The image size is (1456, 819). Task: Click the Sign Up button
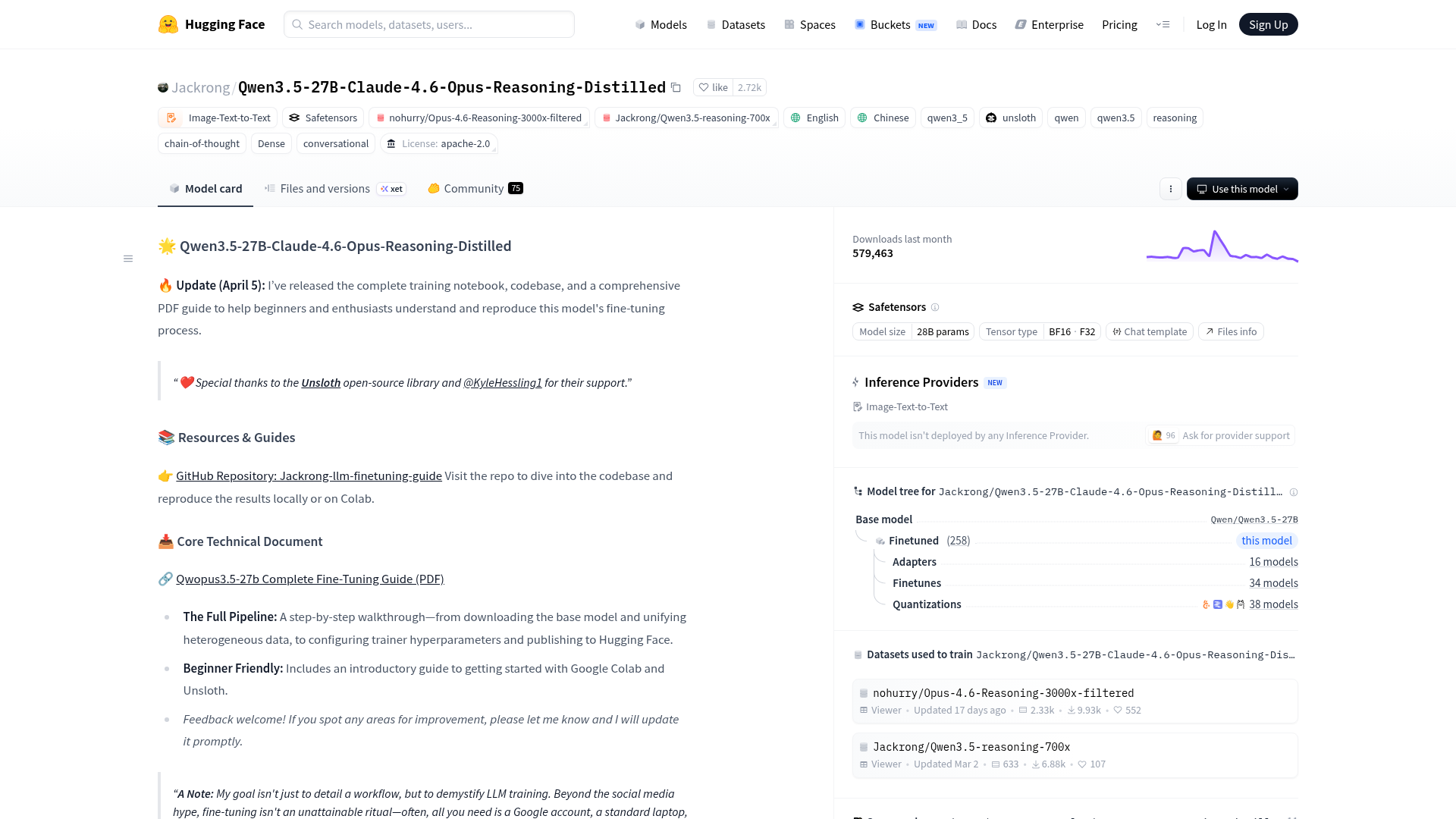click(x=1268, y=24)
